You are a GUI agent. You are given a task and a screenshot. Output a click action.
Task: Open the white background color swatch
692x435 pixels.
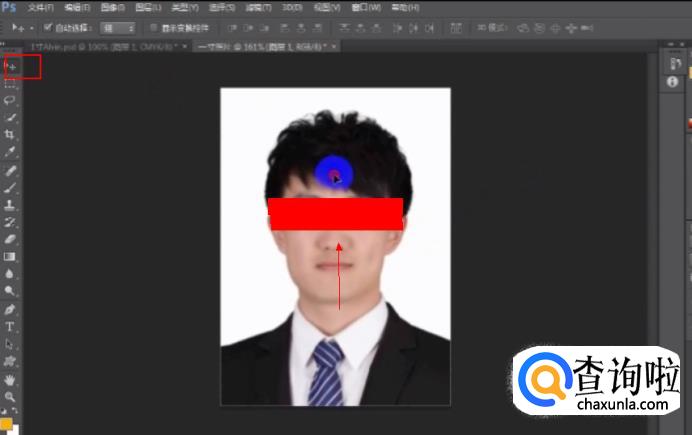(x=15, y=429)
